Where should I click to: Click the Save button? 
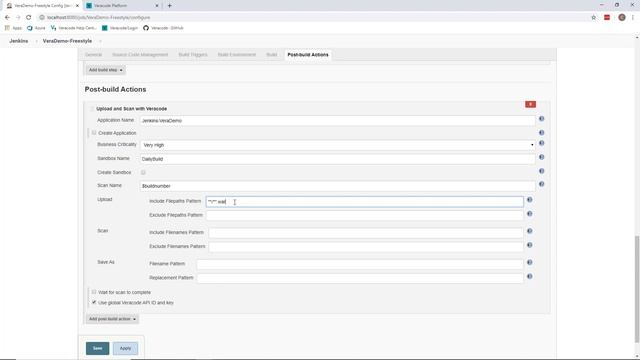[x=98, y=348]
